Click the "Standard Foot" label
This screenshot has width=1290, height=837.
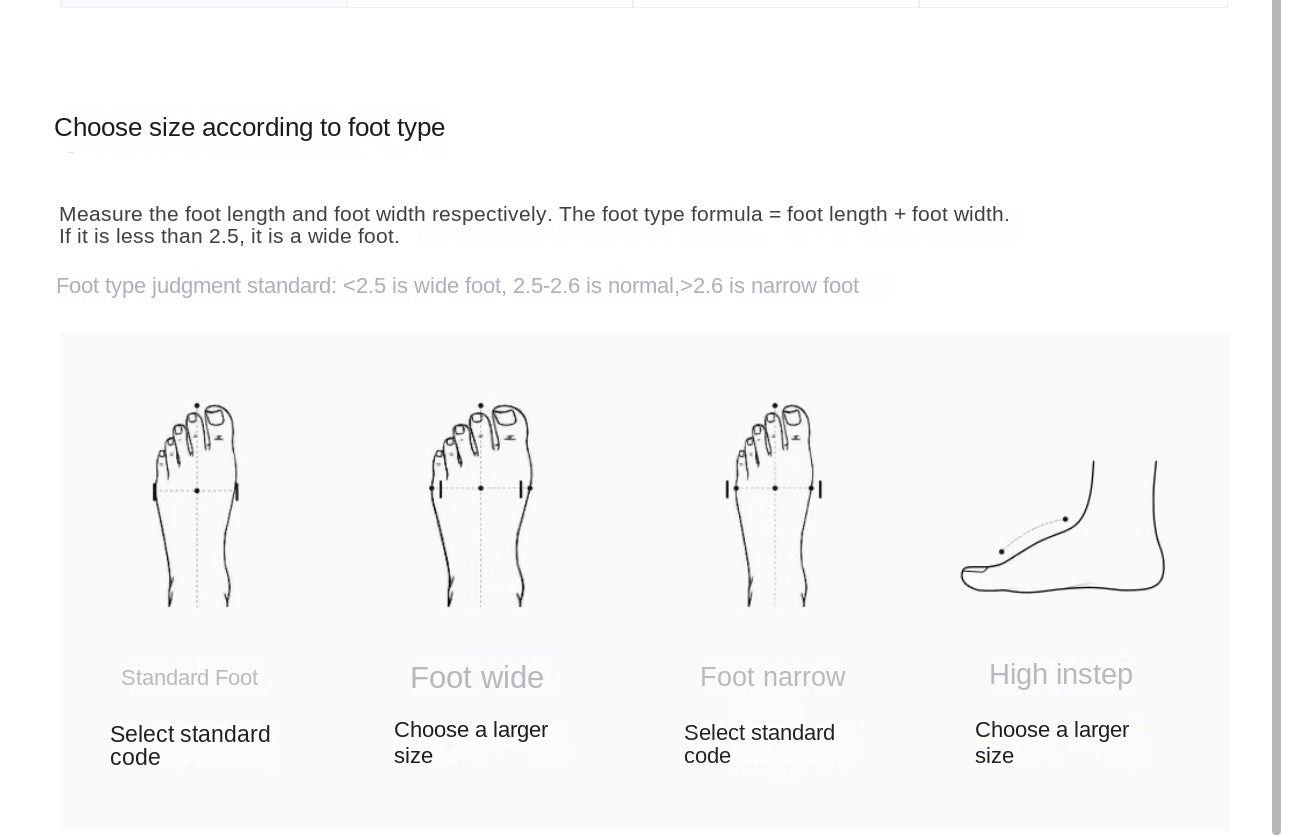tap(189, 678)
